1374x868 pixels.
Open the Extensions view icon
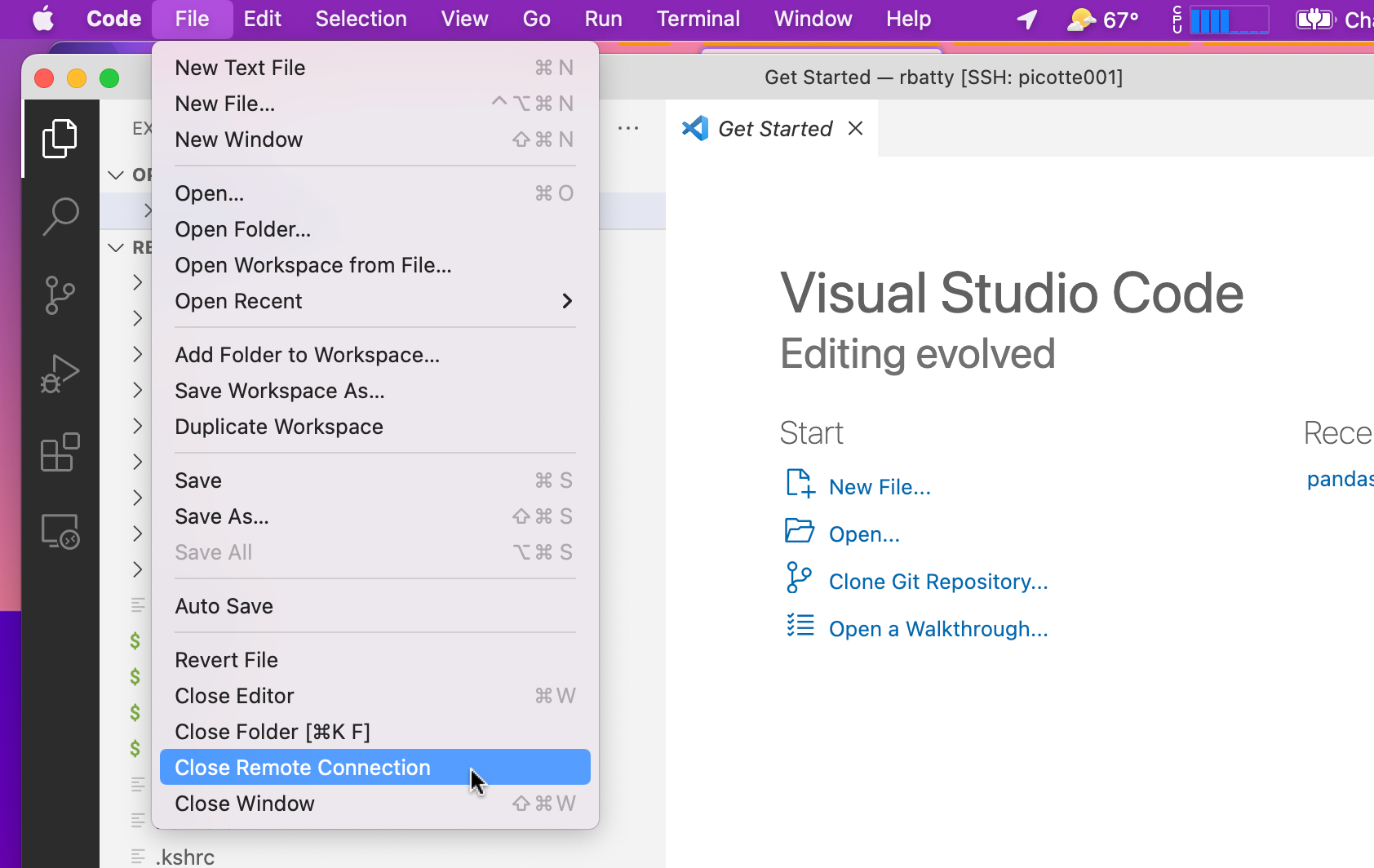60,452
